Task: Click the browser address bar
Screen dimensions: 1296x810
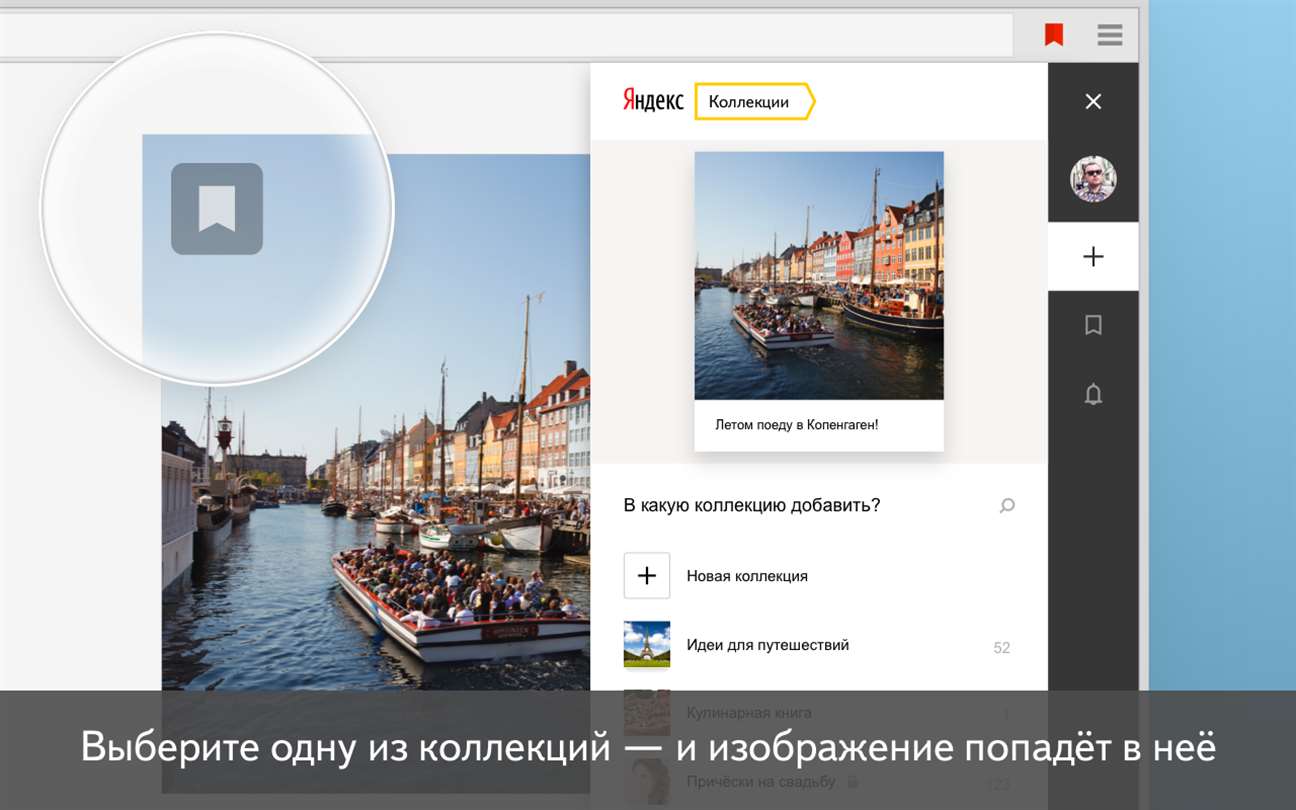Action: pos(505,35)
